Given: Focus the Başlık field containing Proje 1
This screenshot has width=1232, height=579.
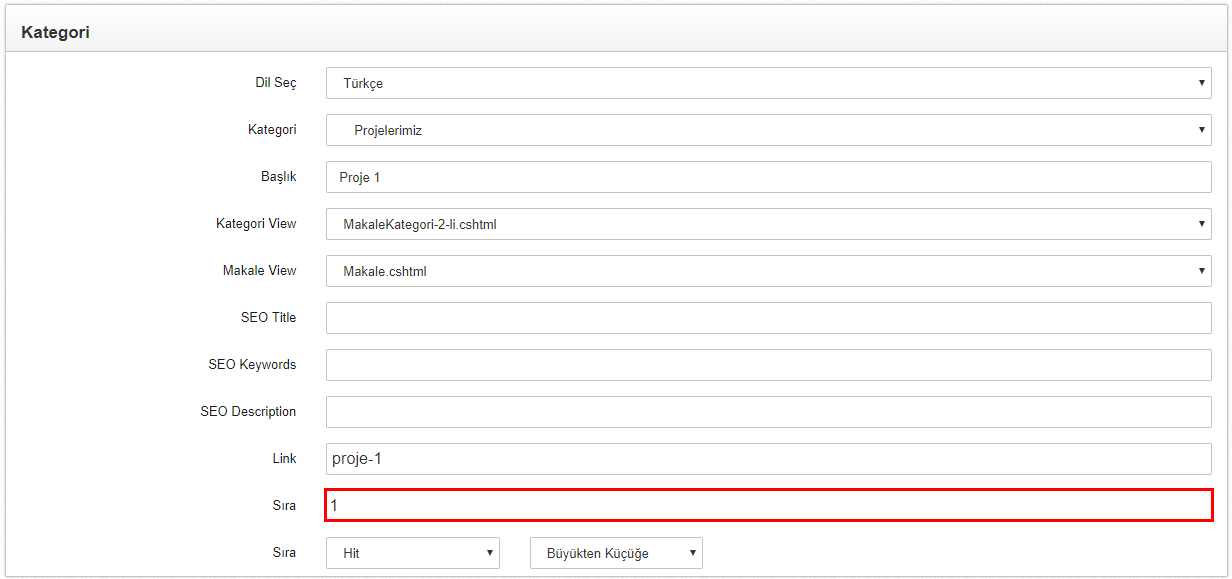Looking at the screenshot, I should click(769, 177).
